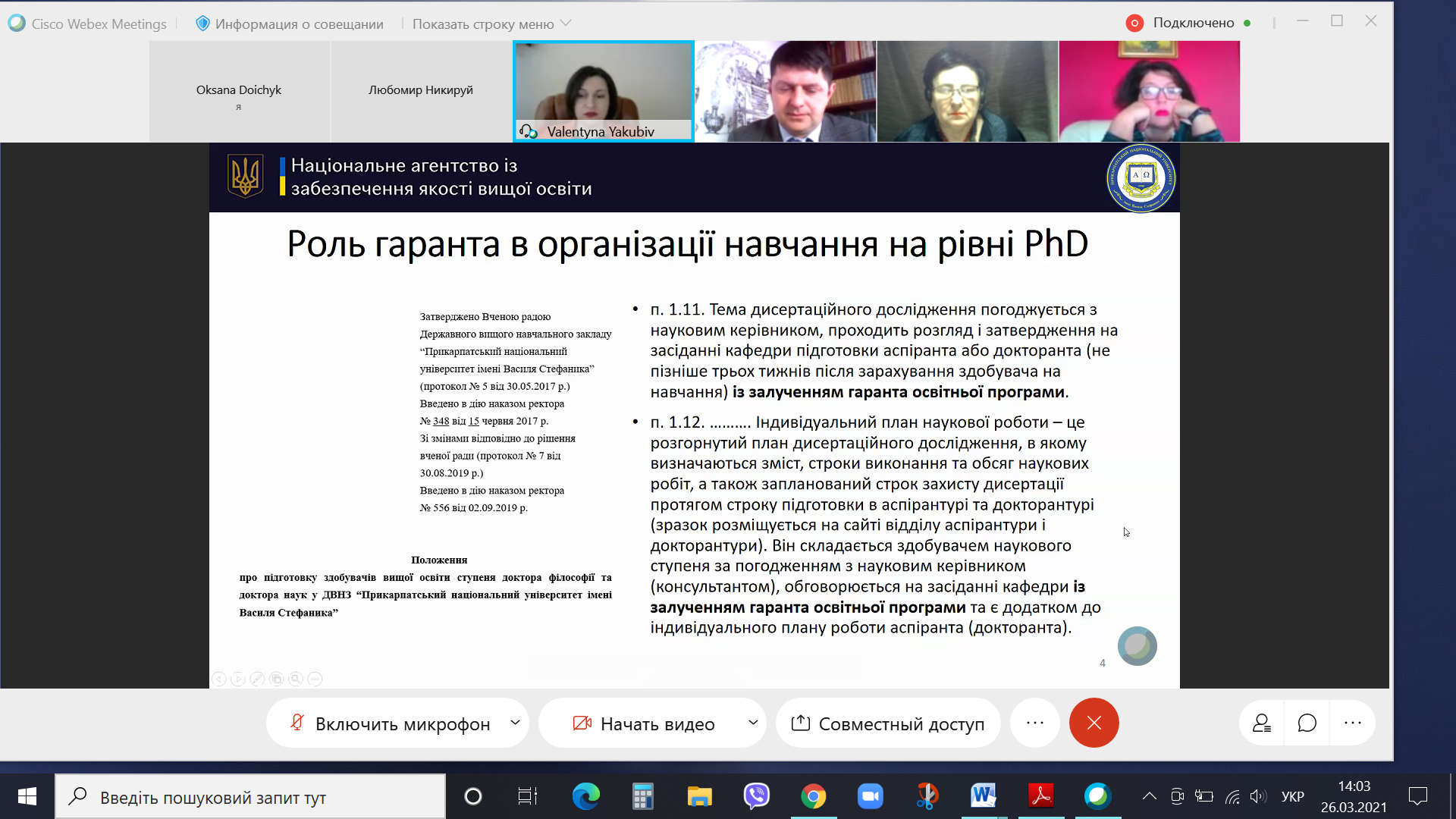Open the chat panel icon
Screen dimensions: 1456x819
pyautogui.click(x=1307, y=723)
